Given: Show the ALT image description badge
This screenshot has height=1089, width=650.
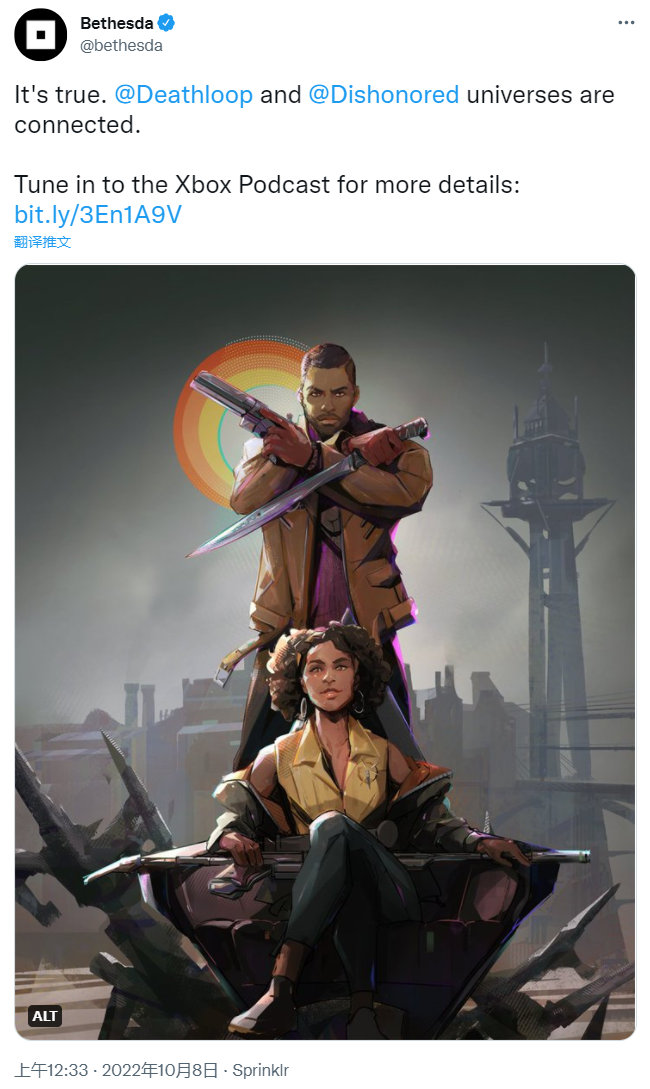Looking at the screenshot, I should pyautogui.click(x=46, y=1016).
